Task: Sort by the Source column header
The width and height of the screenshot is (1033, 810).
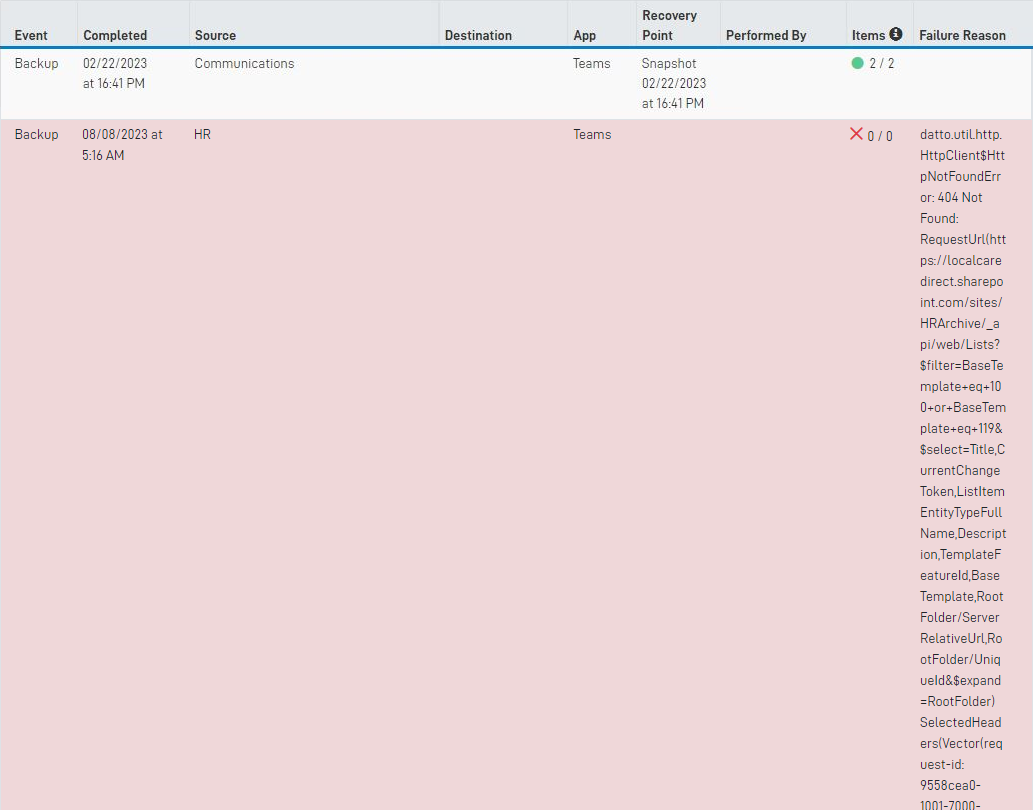Action: click(x=215, y=36)
